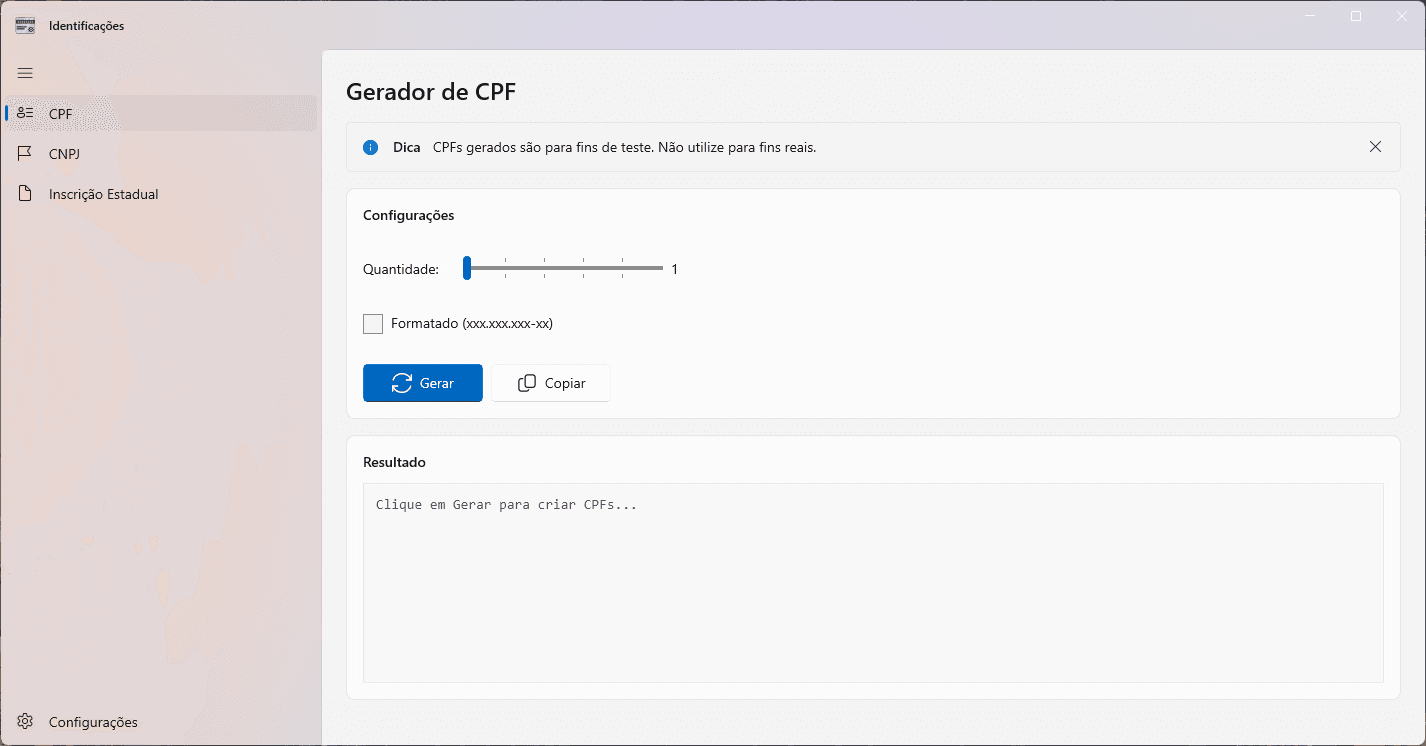Enable the Formatado (xxx.xxx.xxx-xx) checkbox
1426x746 pixels.
click(372, 323)
